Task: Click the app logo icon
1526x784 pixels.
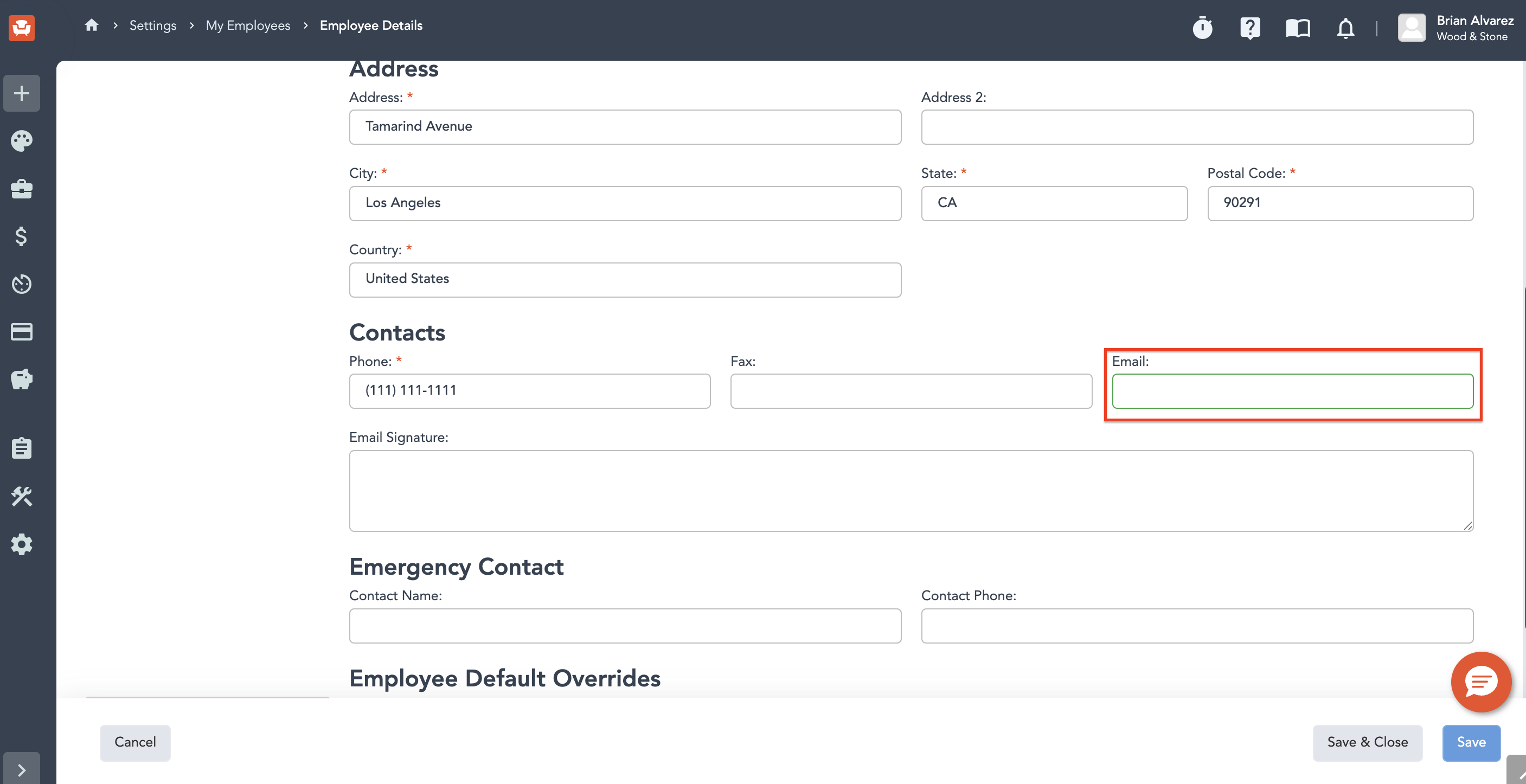Action: pyautogui.click(x=22, y=27)
